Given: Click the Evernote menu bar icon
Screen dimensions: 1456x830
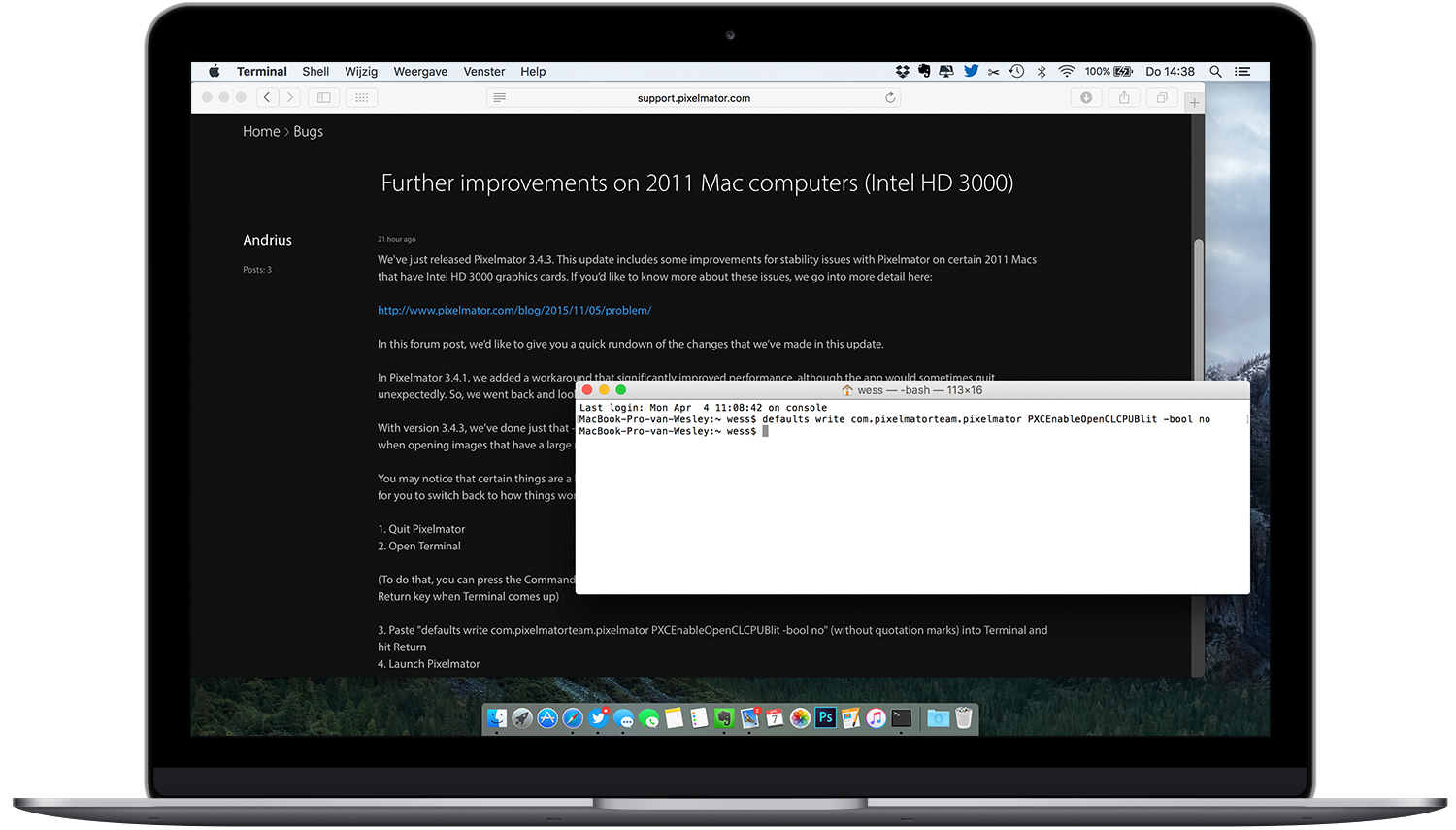Looking at the screenshot, I should tap(924, 72).
